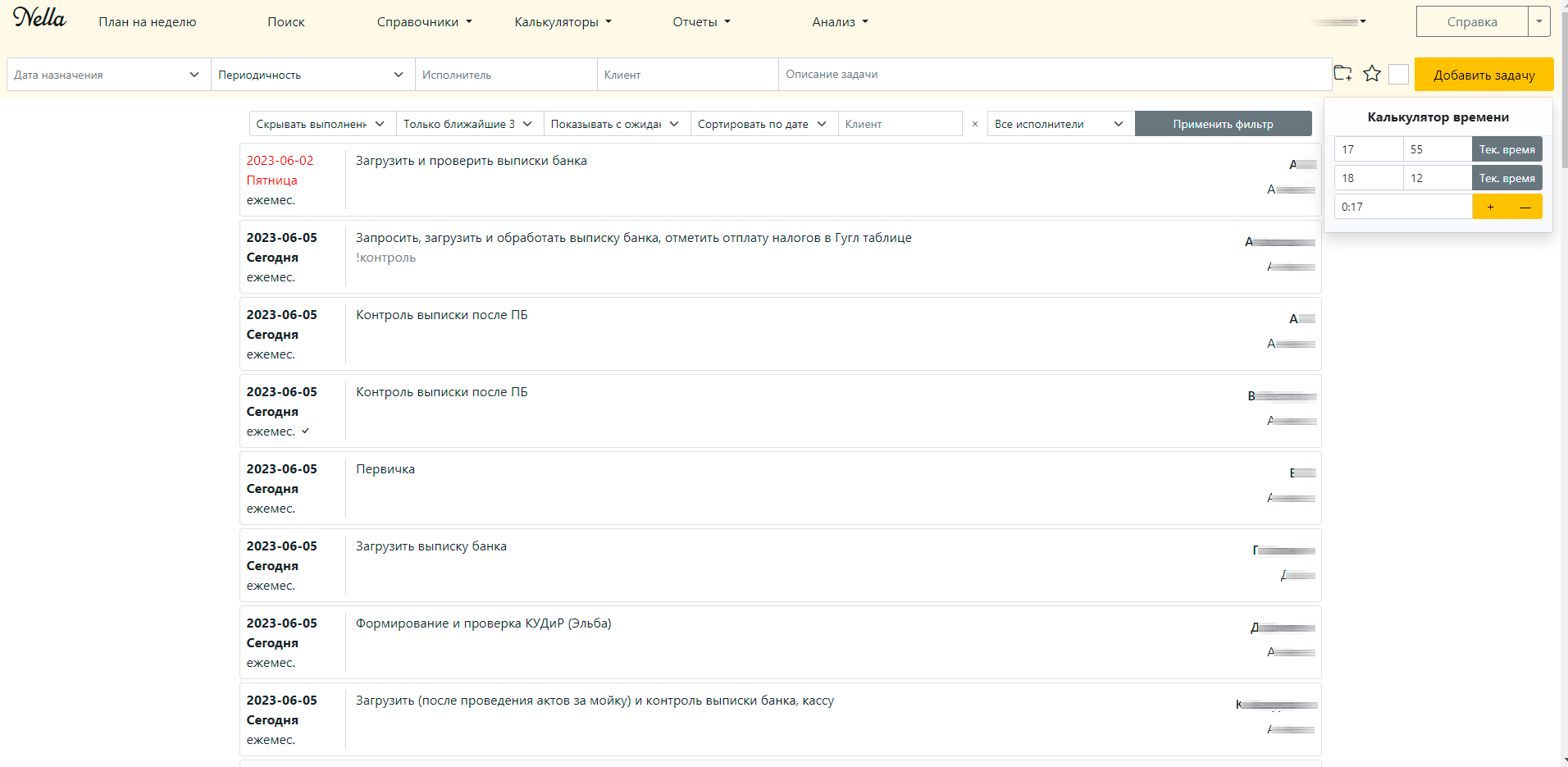
Task: Open the Анализ menu
Action: [841, 22]
